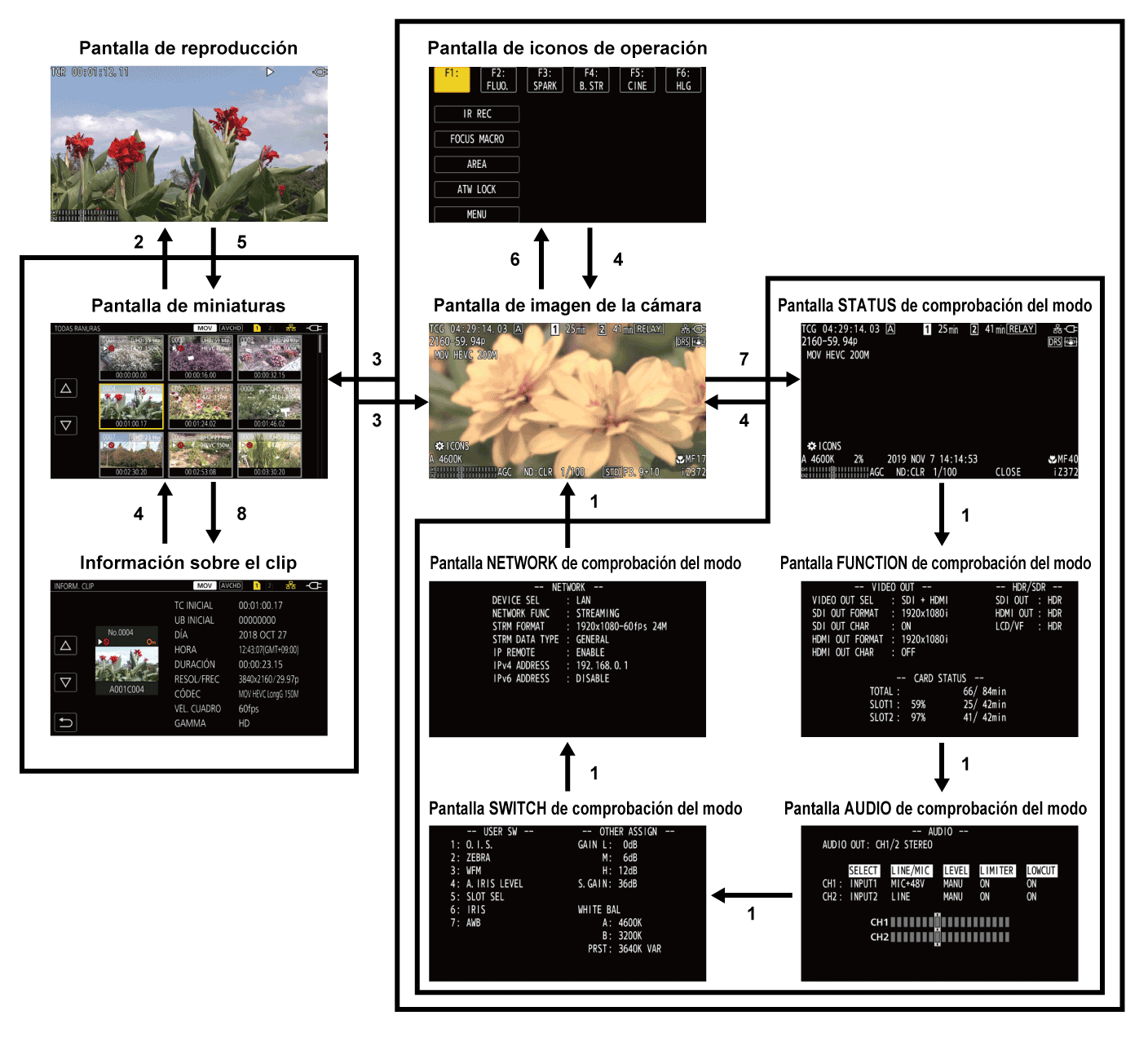The width and height of the screenshot is (1148, 1042).
Task: Enable LOWCUT for CH2 on AUDIO screen
Action: (x=1032, y=897)
